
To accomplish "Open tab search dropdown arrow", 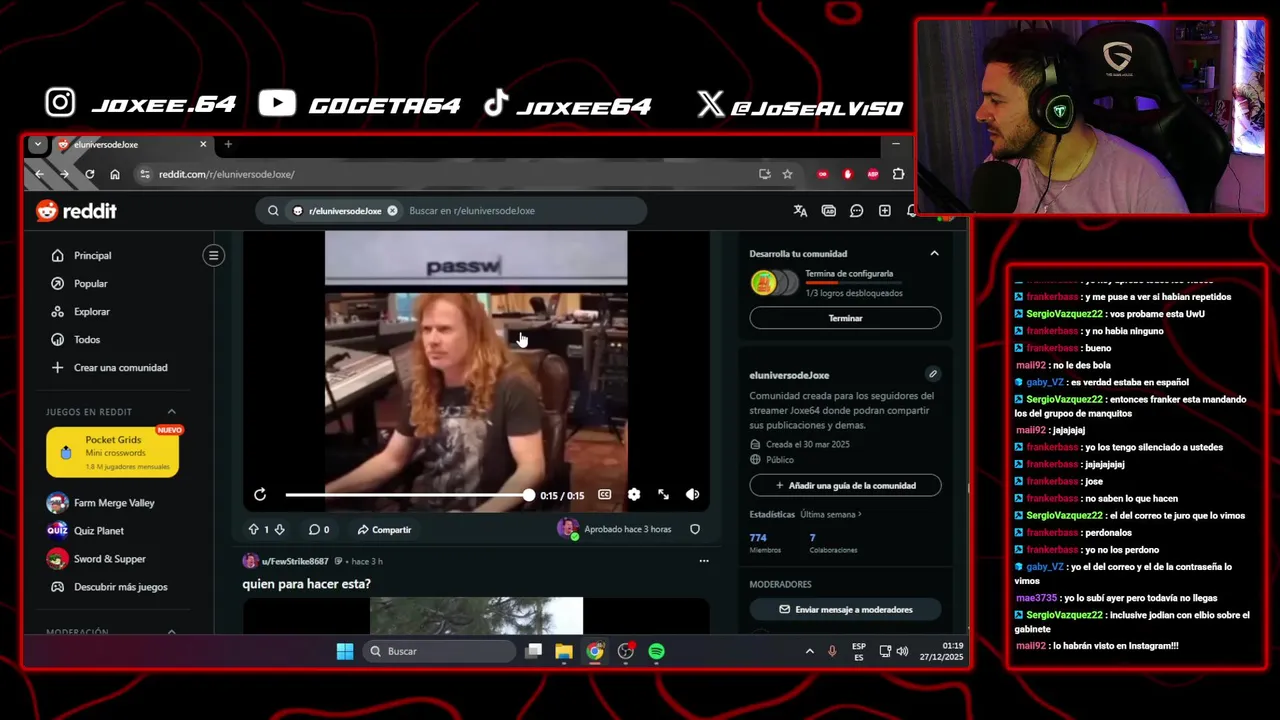I will (x=38, y=144).
